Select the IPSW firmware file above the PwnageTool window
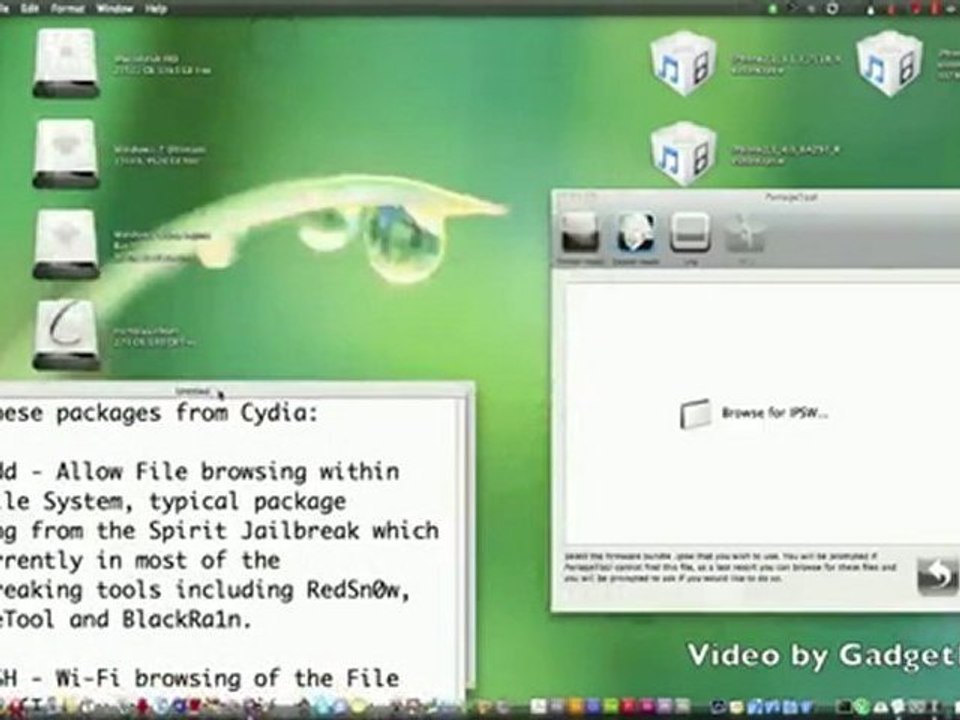The width and height of the screenshot is (960, 720). (x=684, y=153)
